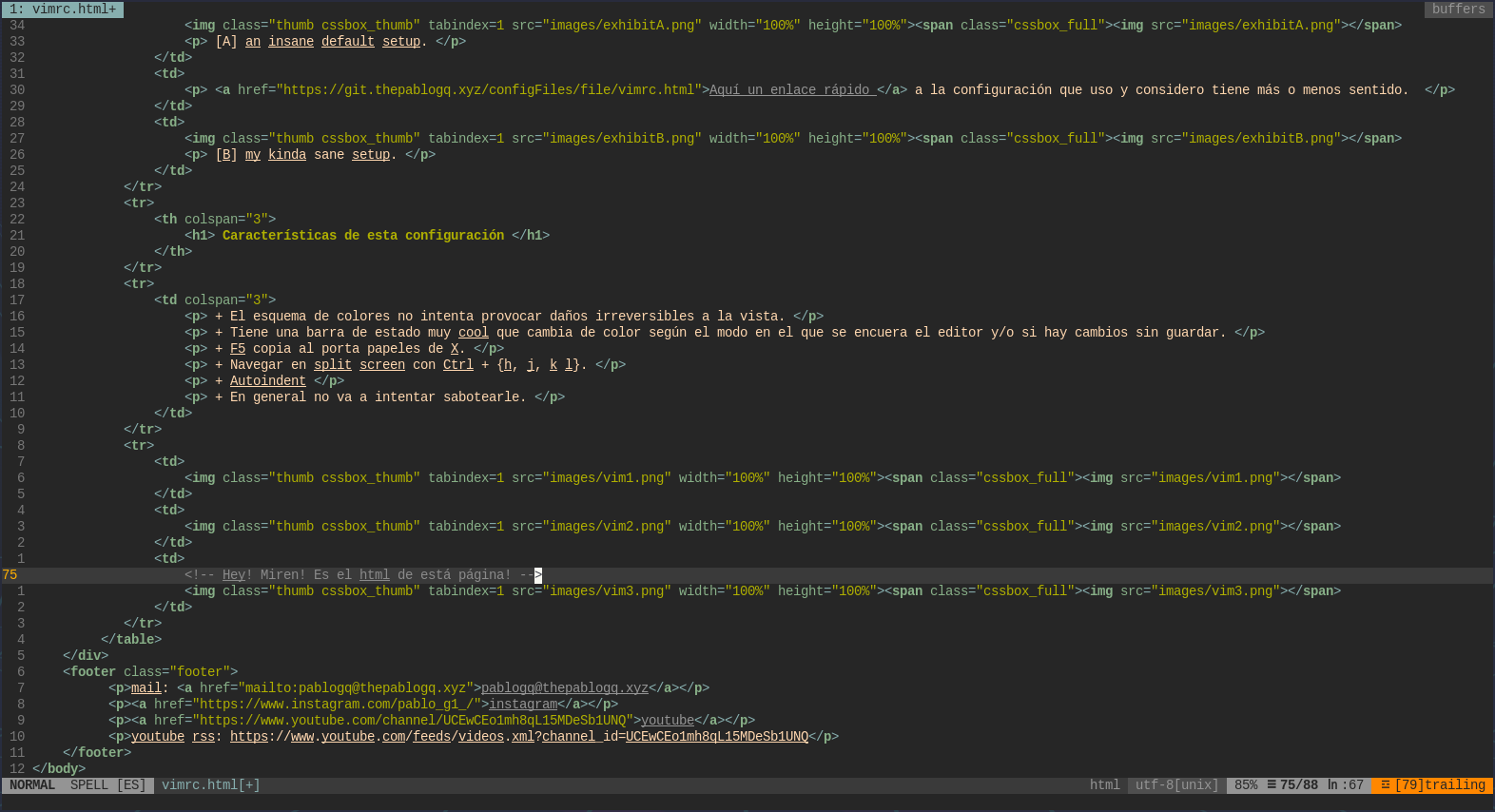Click the opening footer class tag

coord(150,672)
